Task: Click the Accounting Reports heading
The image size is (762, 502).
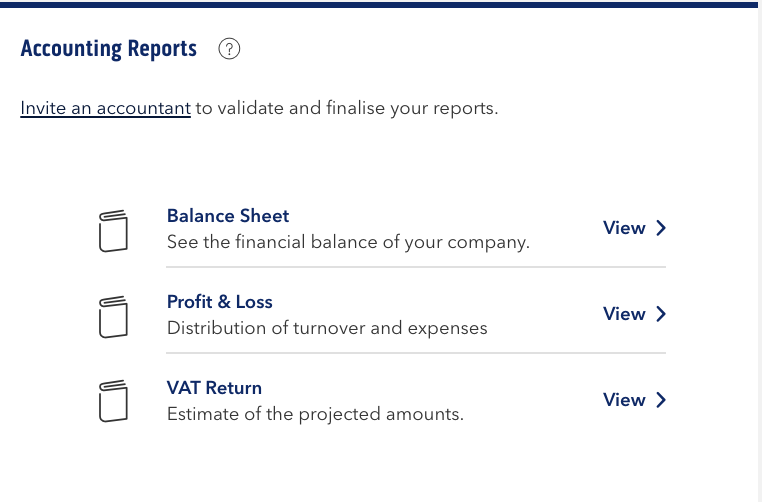Action: pyautogui.click(x=109, y=49)
